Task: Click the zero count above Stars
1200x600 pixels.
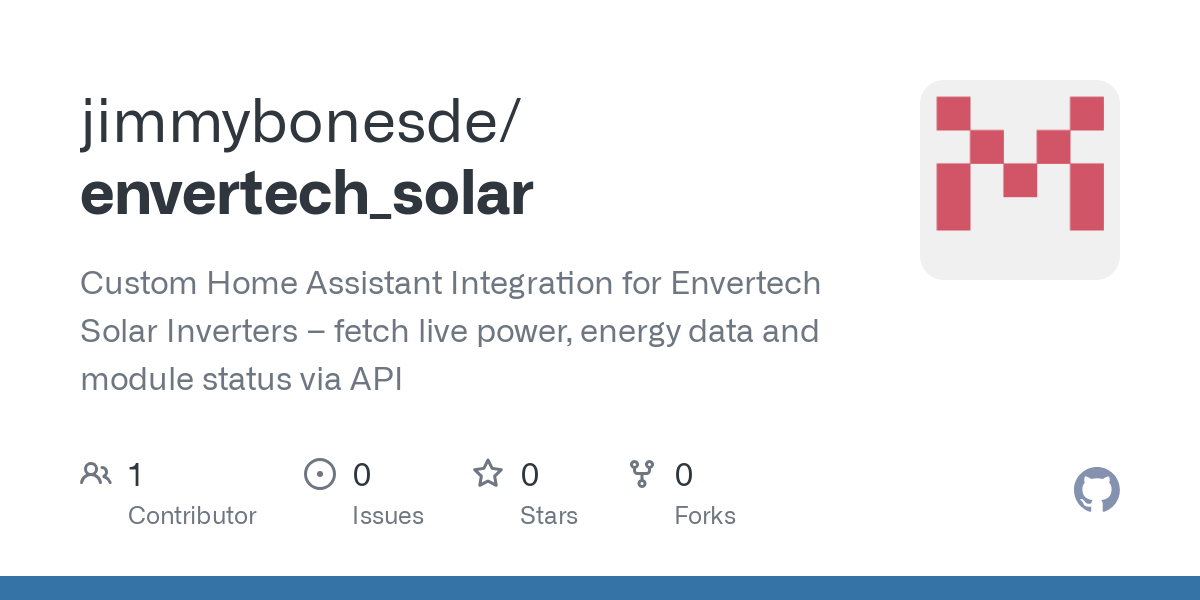Action: [x=530, y=475]
